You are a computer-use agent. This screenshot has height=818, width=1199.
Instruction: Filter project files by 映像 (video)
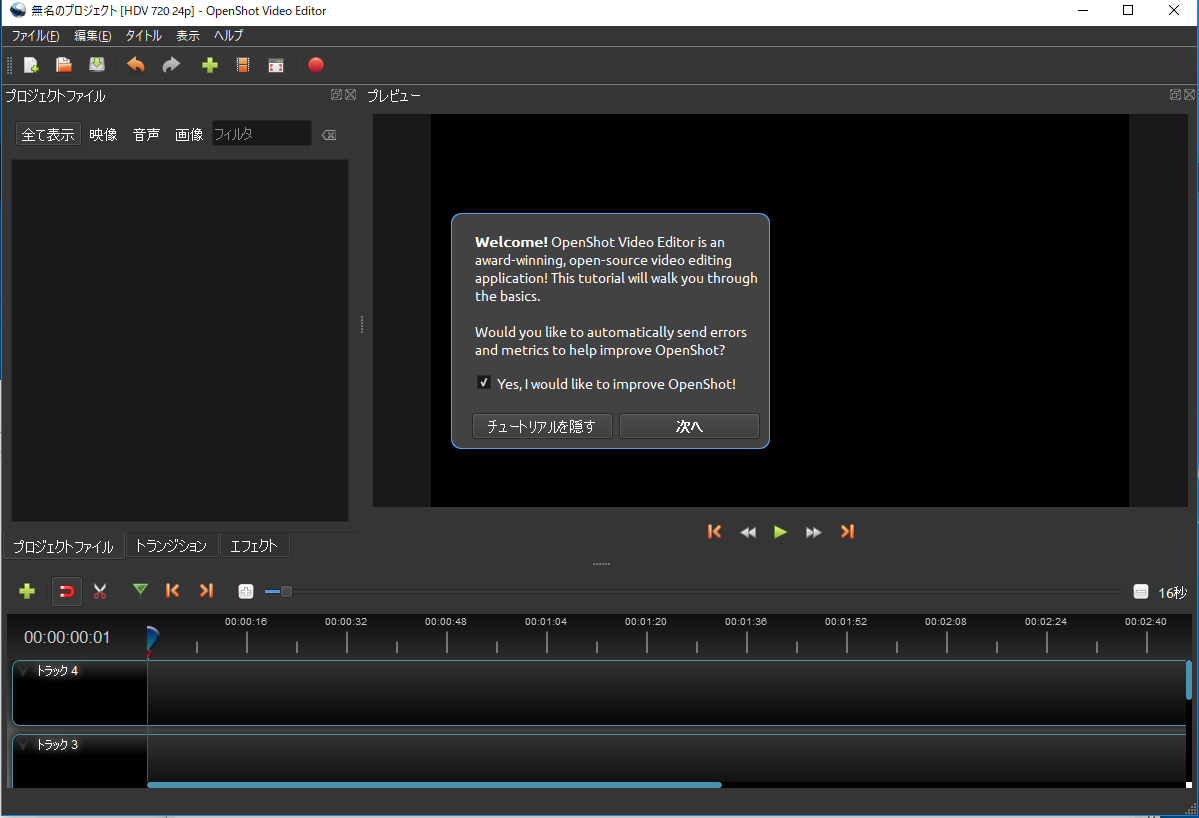[103, 135]
